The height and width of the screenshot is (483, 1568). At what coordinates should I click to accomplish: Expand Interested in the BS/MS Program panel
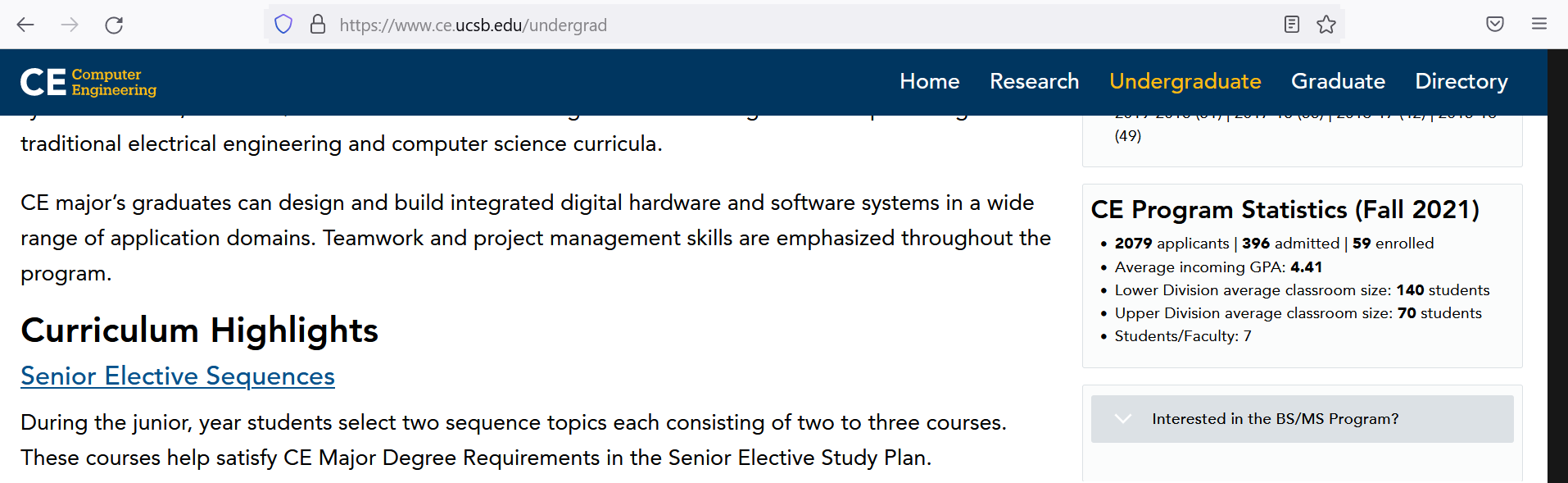(x=1275, y=419)
